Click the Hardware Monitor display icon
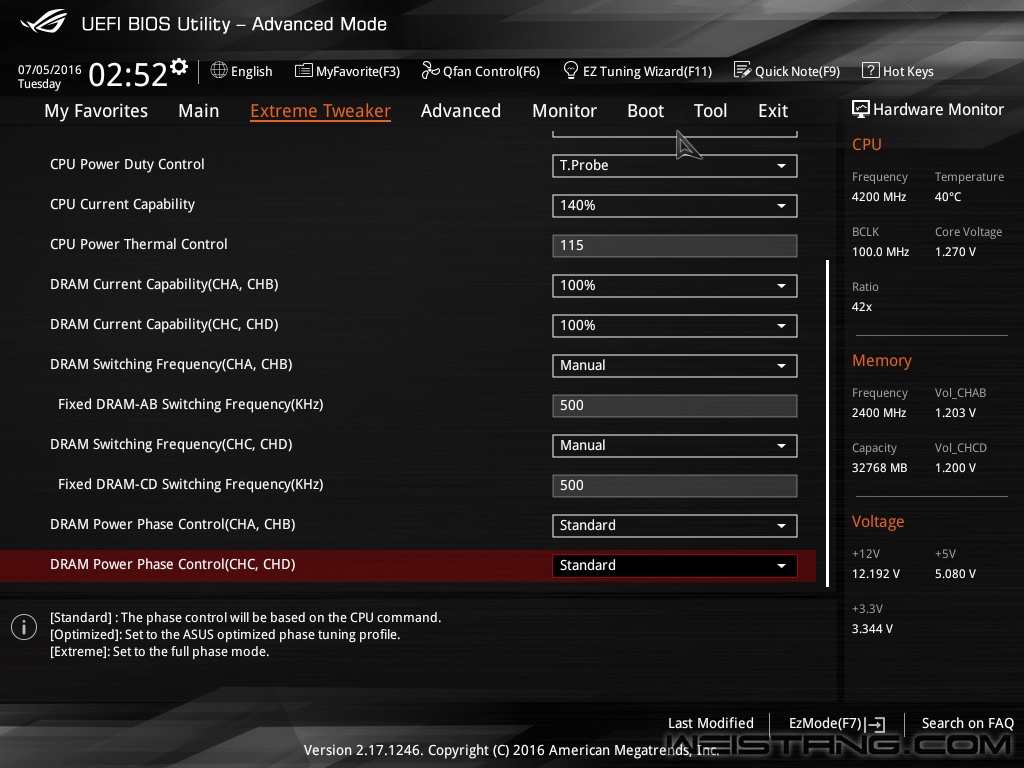The image size is (1024, 768). click(861, 109)
